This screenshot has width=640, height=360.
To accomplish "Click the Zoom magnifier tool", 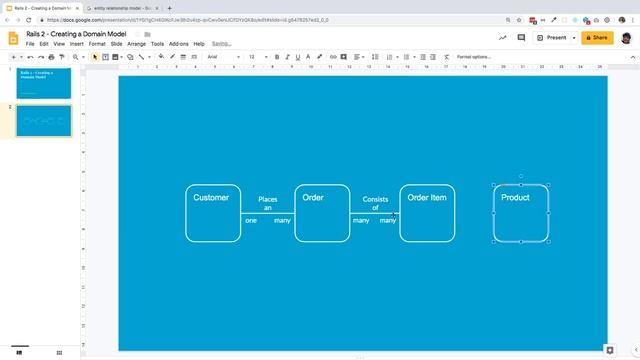I will [x=76, y=57].
